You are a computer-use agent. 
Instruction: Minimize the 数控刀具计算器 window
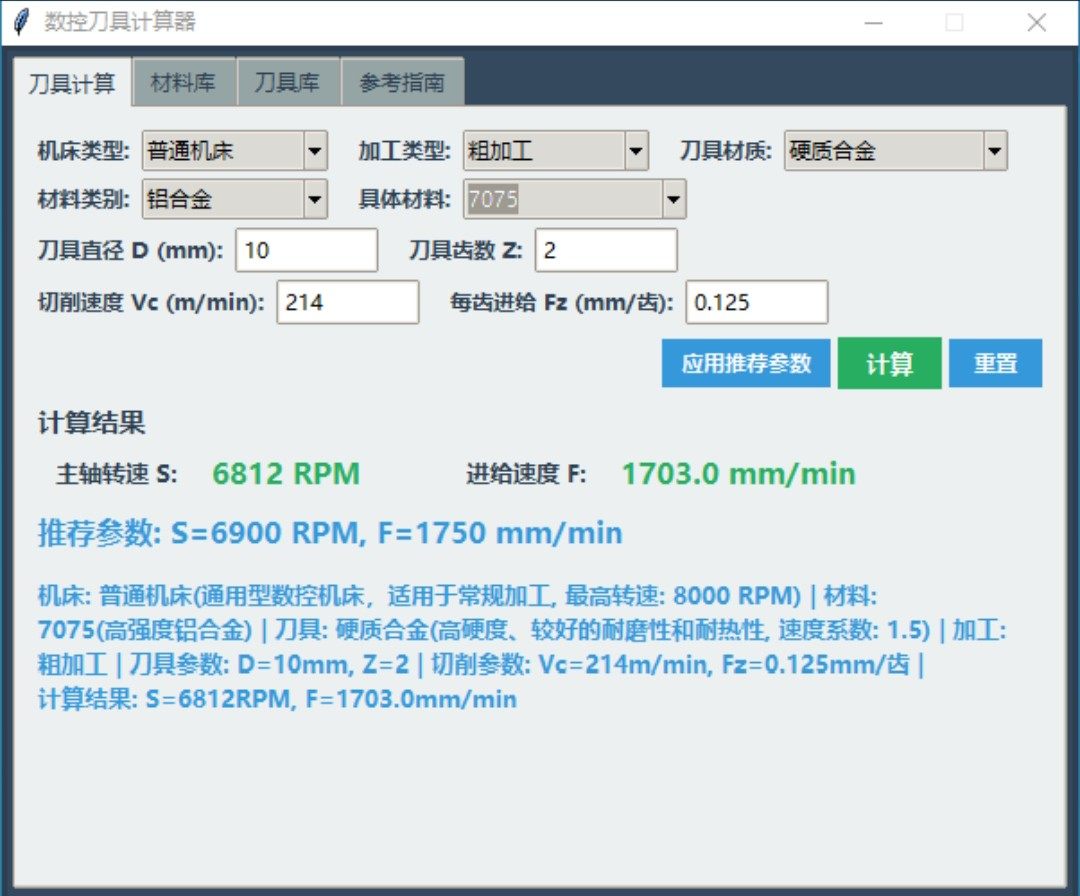pos(873,22)
